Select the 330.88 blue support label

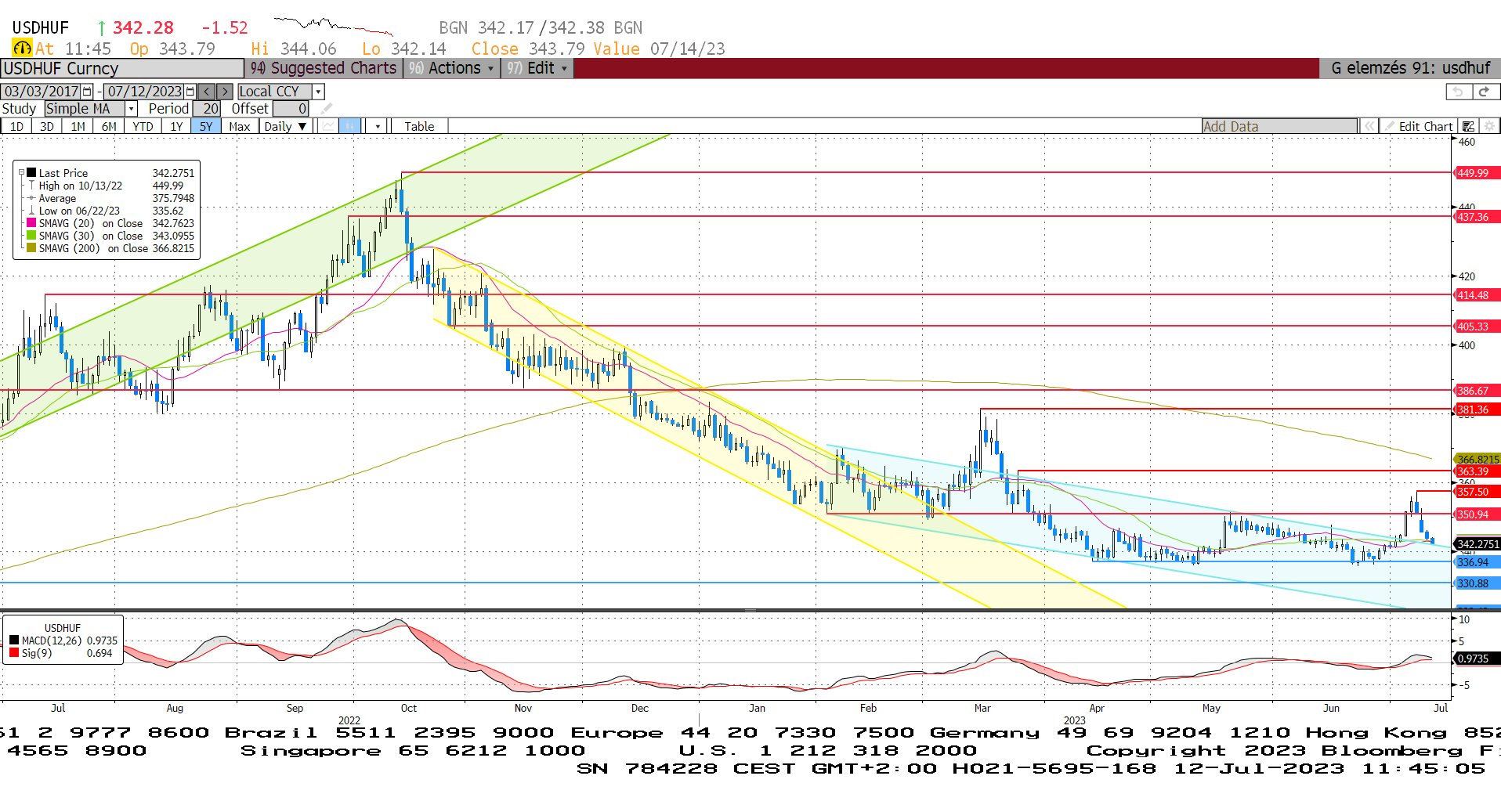[1476, 583]
